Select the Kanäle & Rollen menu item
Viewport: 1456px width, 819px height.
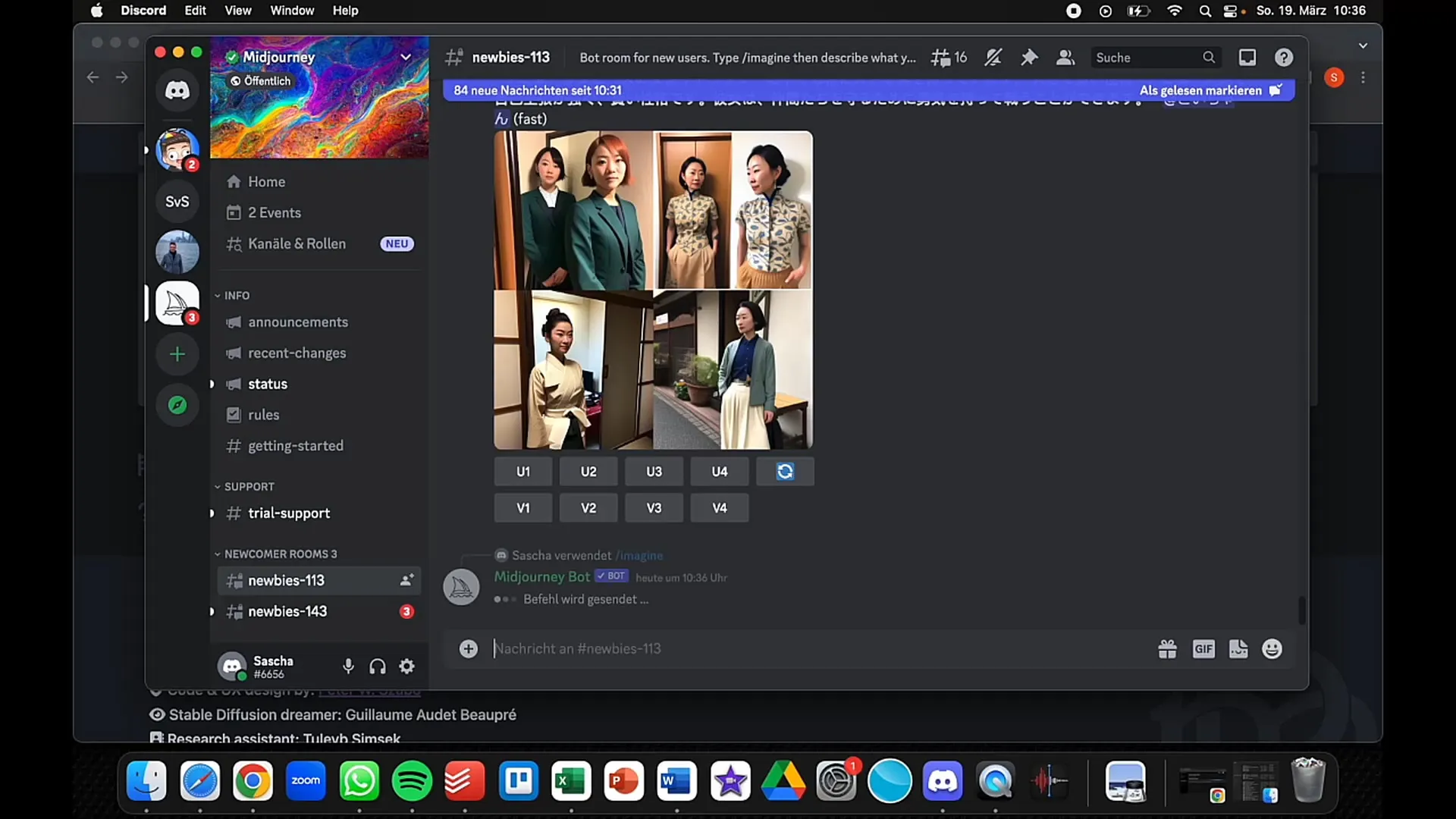point(297,243)
